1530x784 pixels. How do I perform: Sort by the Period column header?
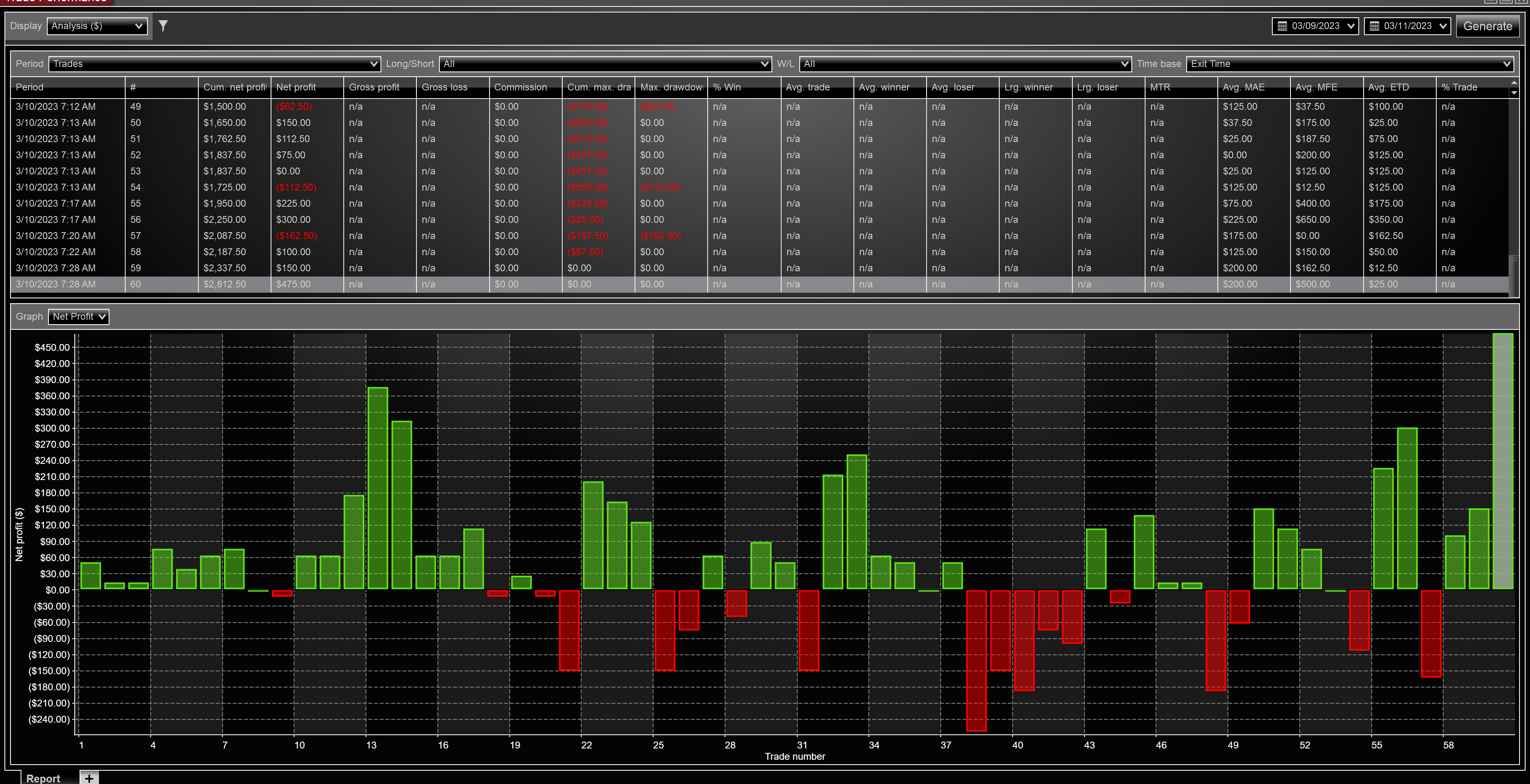[x=68, y=87]
